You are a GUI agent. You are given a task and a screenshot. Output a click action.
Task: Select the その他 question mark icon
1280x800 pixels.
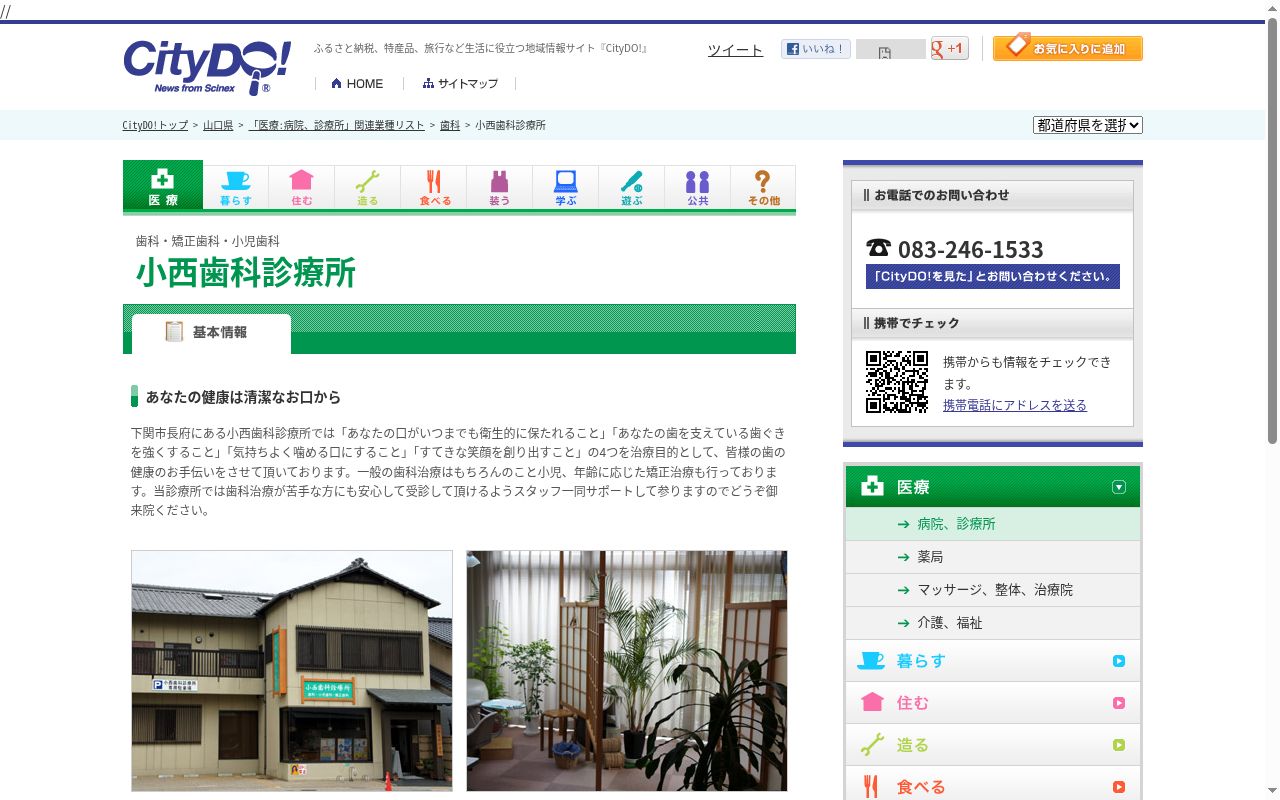764,187
